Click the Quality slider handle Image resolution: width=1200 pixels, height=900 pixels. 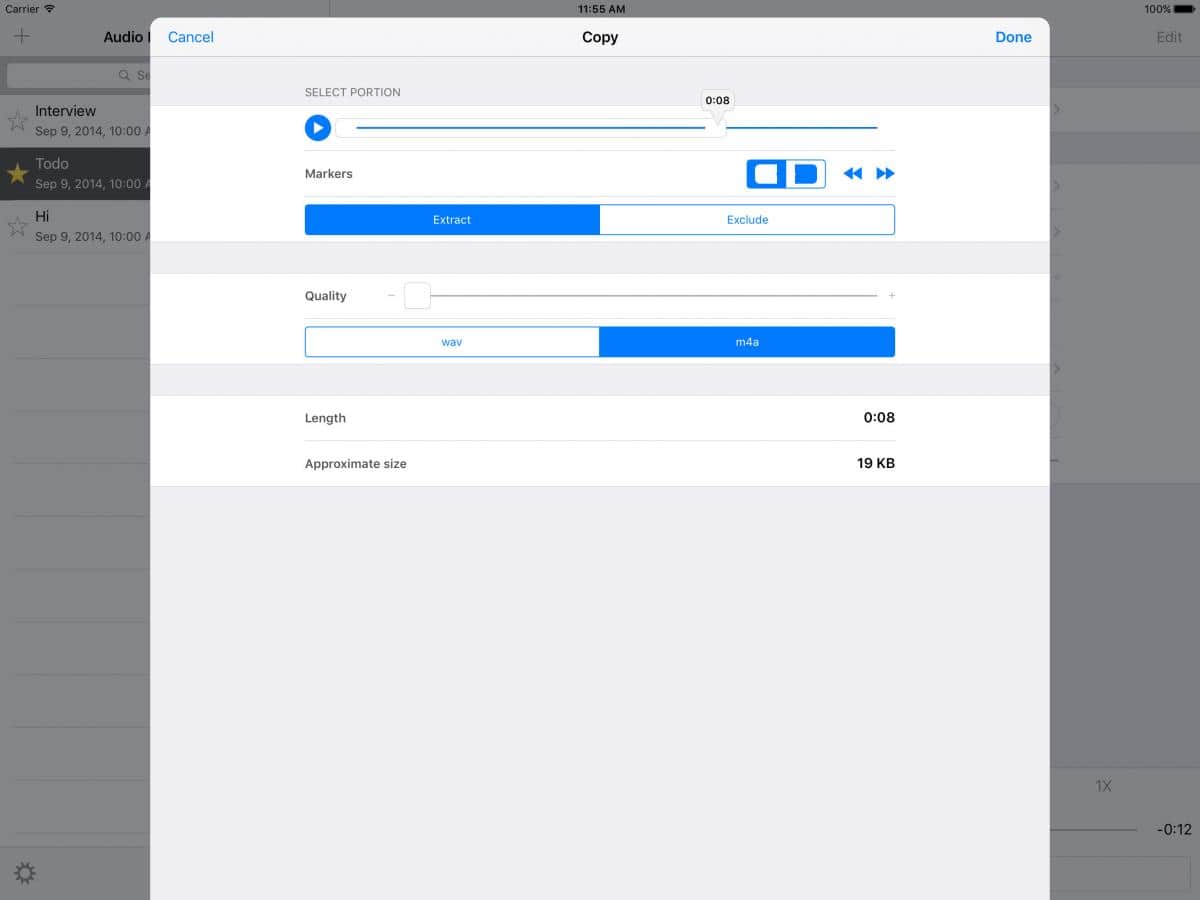pyautogui.click(x=417, y=296)
